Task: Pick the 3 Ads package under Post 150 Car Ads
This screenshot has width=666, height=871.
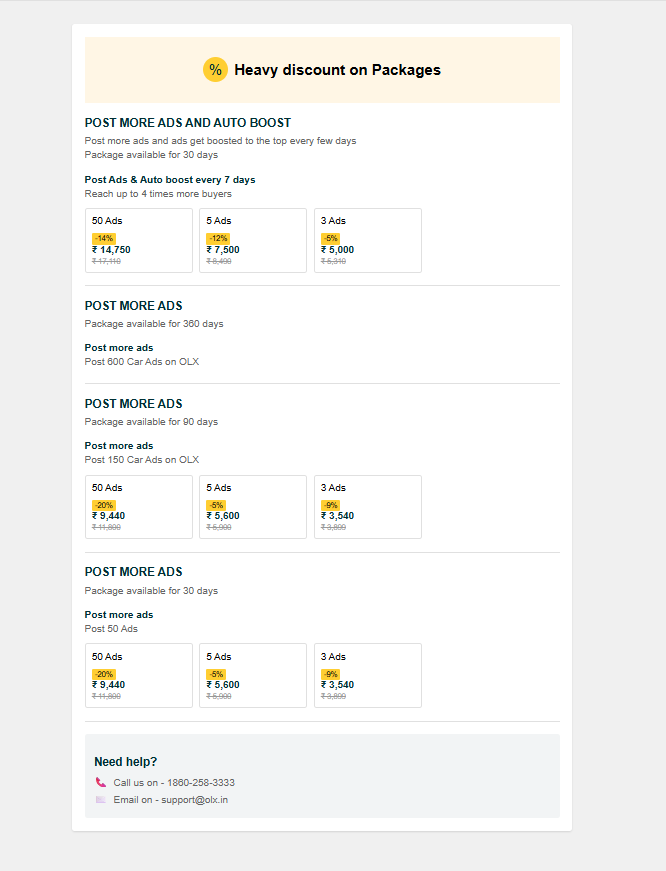Action: point(367,507)
